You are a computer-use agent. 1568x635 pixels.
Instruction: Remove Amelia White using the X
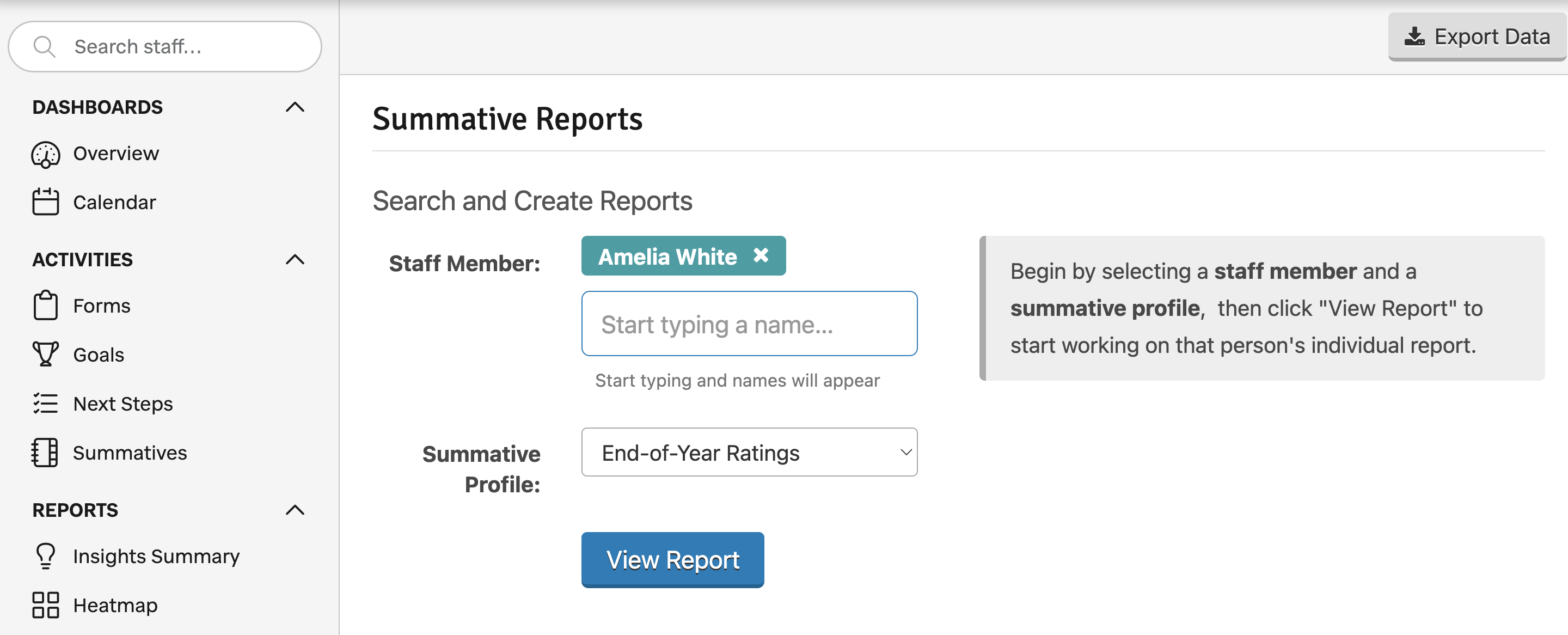click(x=760, y=255)
